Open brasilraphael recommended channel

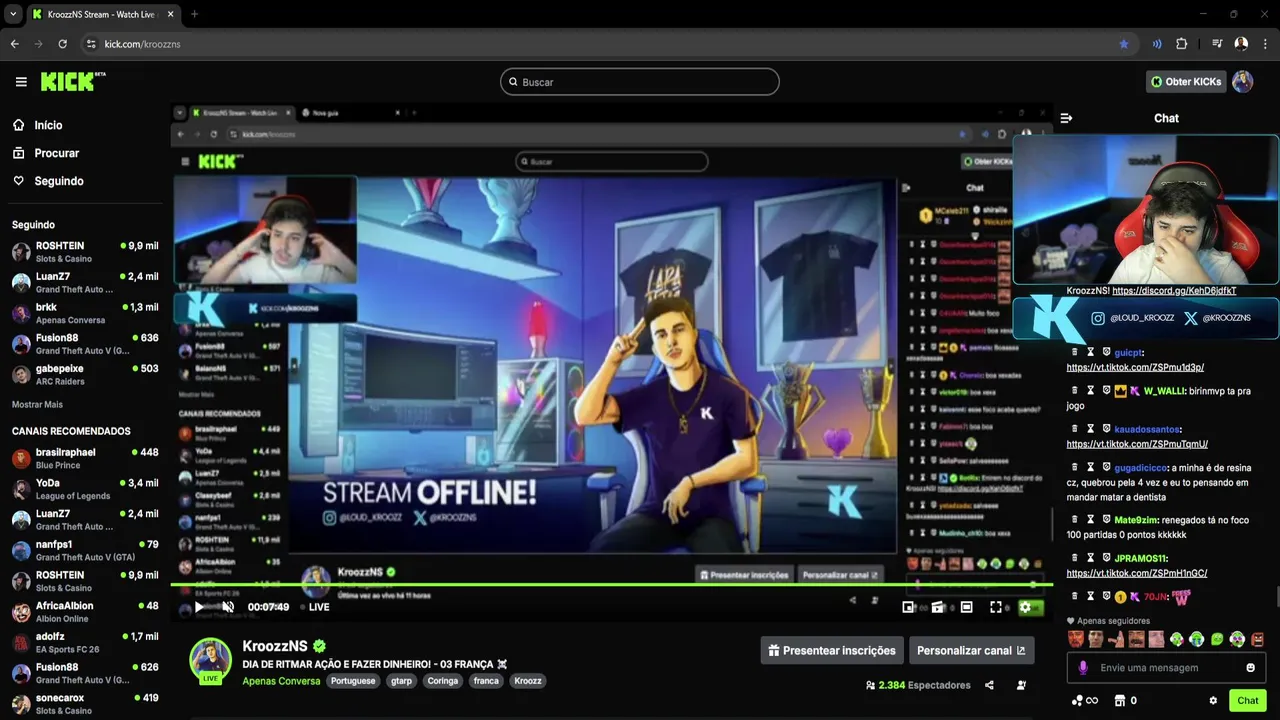pos(84,458)
